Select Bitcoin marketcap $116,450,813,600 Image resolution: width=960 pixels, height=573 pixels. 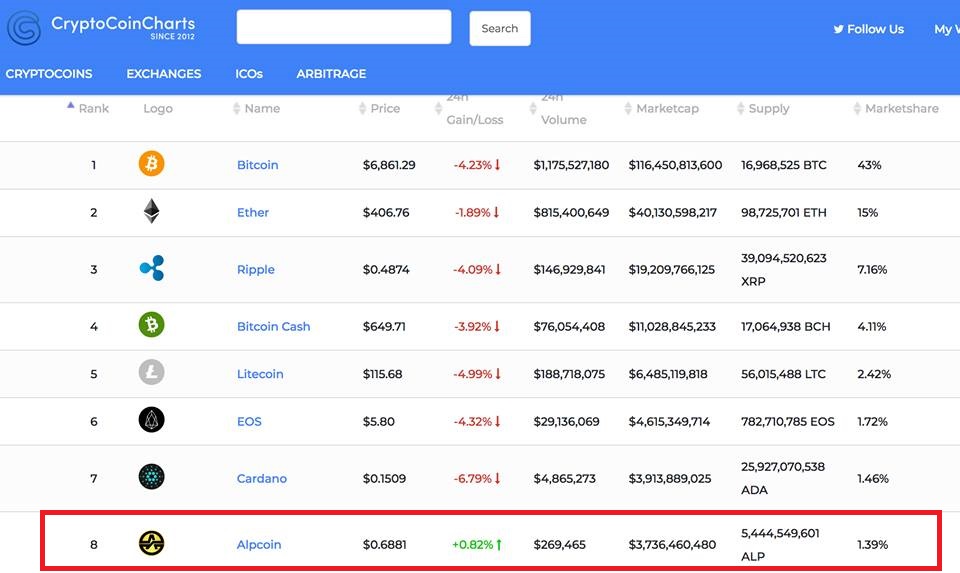[x=675, y=165]
